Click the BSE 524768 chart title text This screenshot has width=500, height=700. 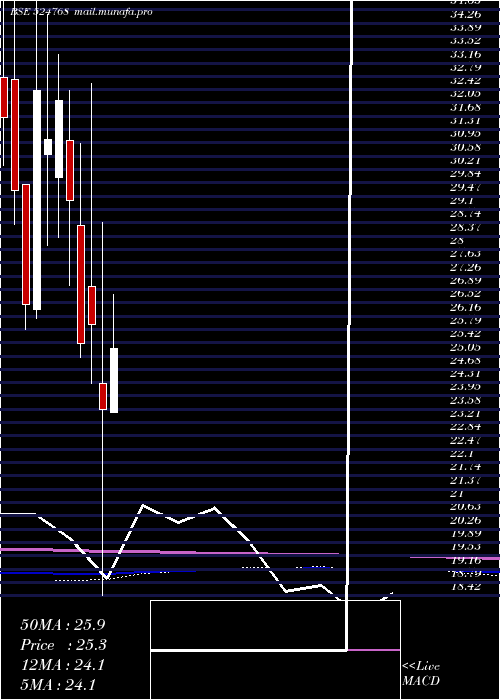tap(39, 12)
